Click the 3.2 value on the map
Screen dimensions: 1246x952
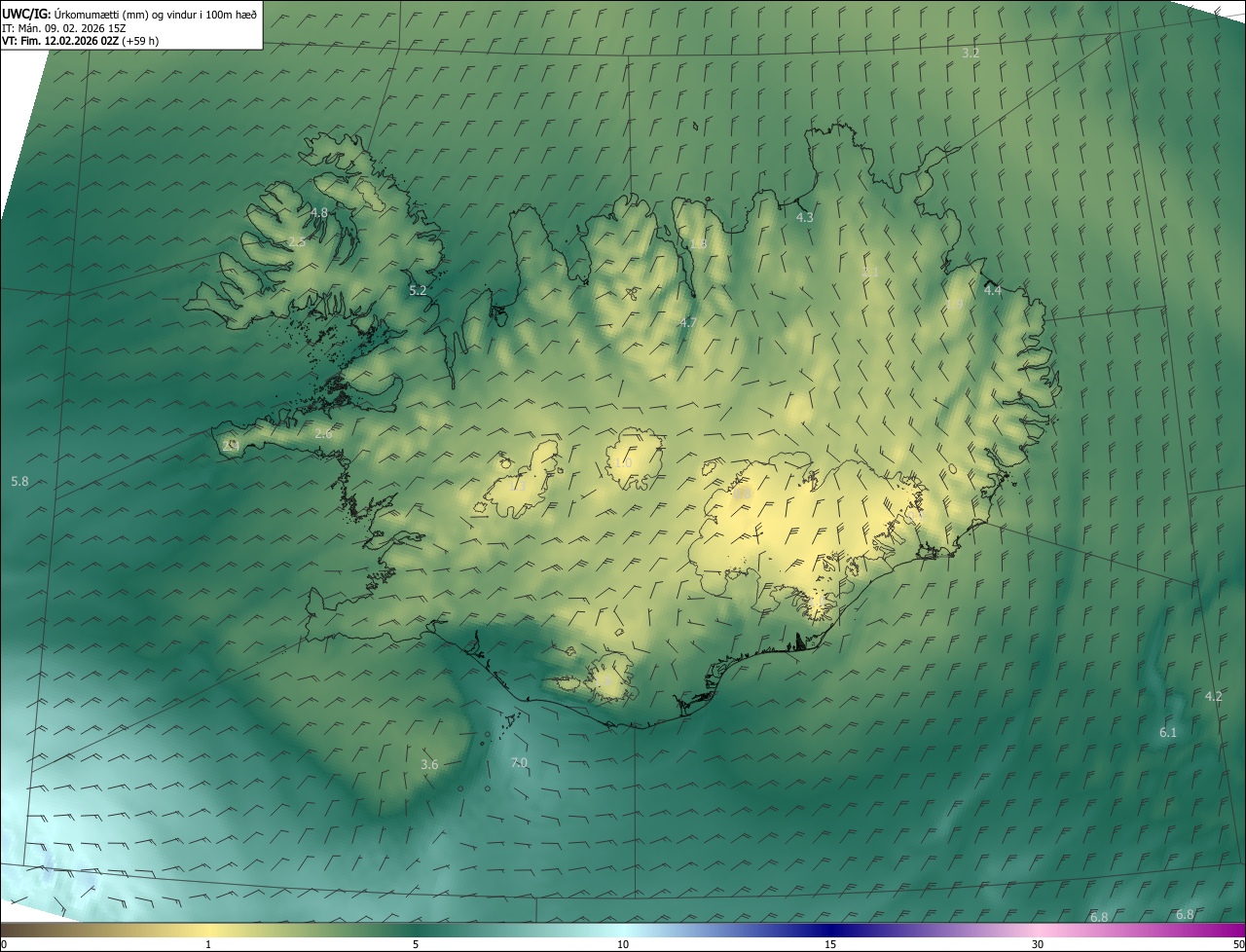pyautogui.click(x=971, y=53)
